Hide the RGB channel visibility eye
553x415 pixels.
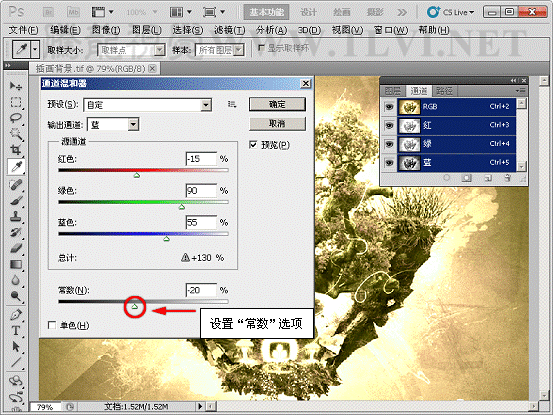(389, 107)
